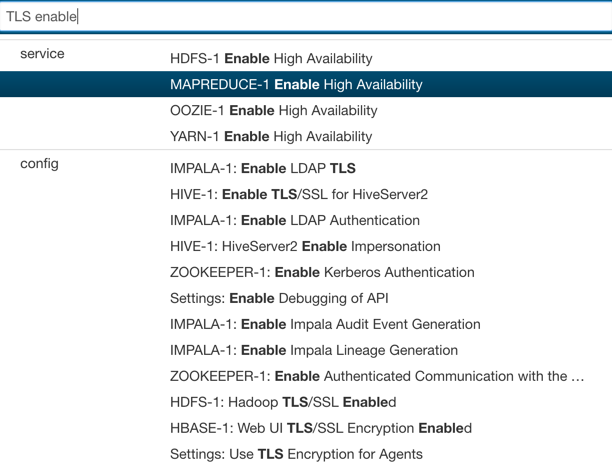Image resolution: width=612 pixels, height=467 pixels.
Task: Click the "service" category label
Action: (x=42, y=54)
